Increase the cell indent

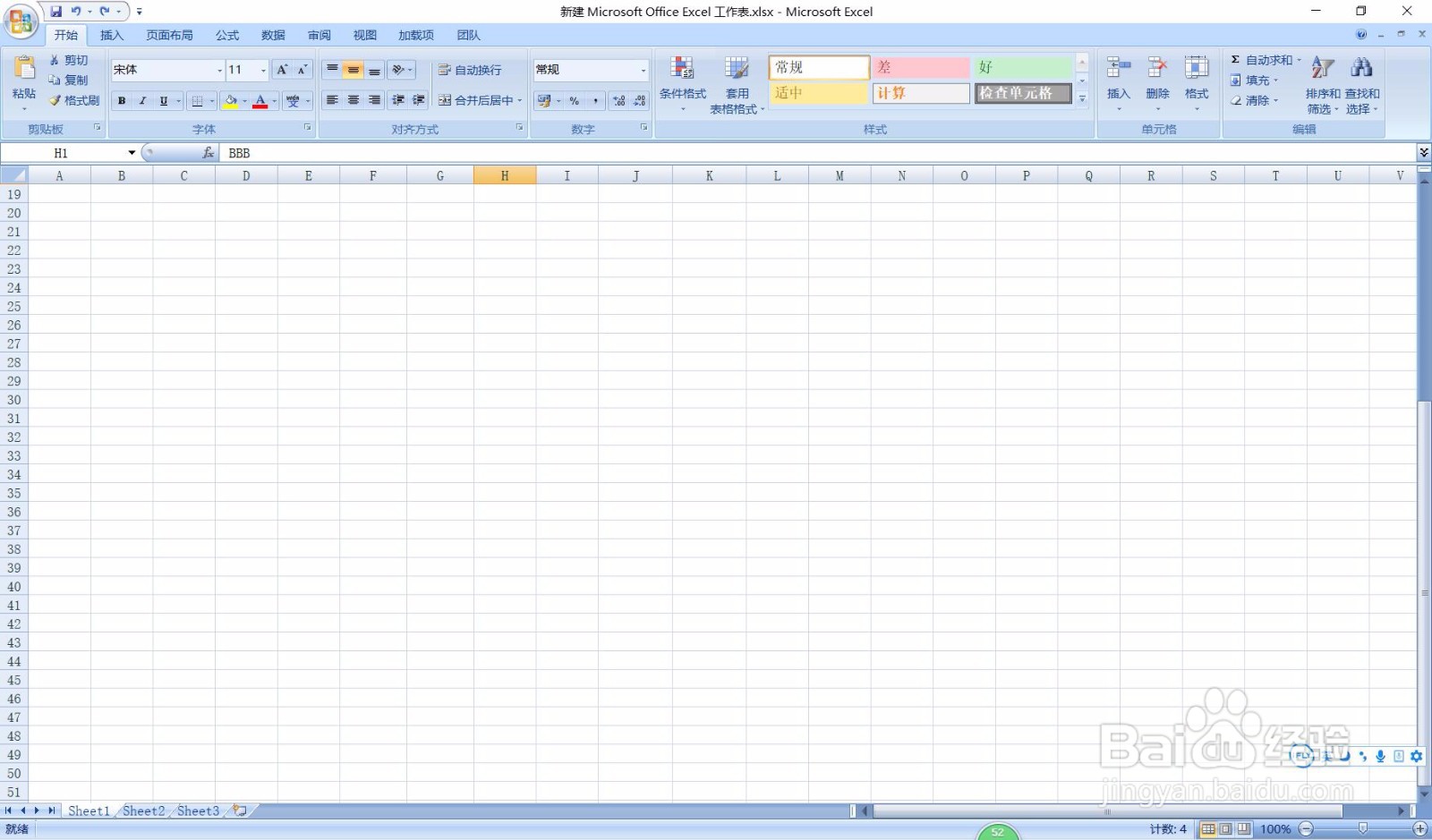(419, 100)
